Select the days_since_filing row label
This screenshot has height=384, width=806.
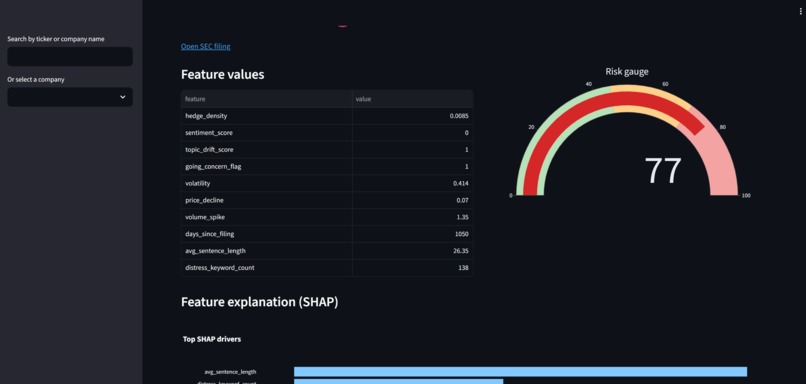210,234
